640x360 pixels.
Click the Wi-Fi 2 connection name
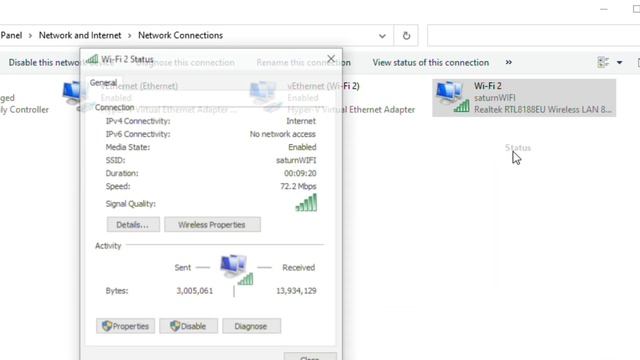pyautogui.click(x=488, y=86)
